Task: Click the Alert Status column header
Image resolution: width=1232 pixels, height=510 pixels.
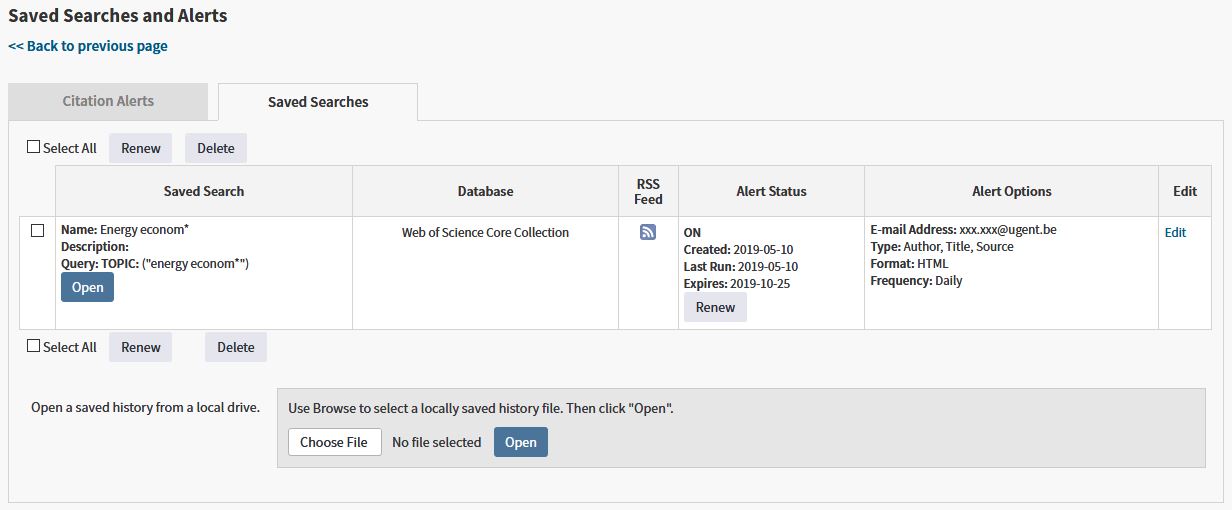Action: [x=771, y=191]
